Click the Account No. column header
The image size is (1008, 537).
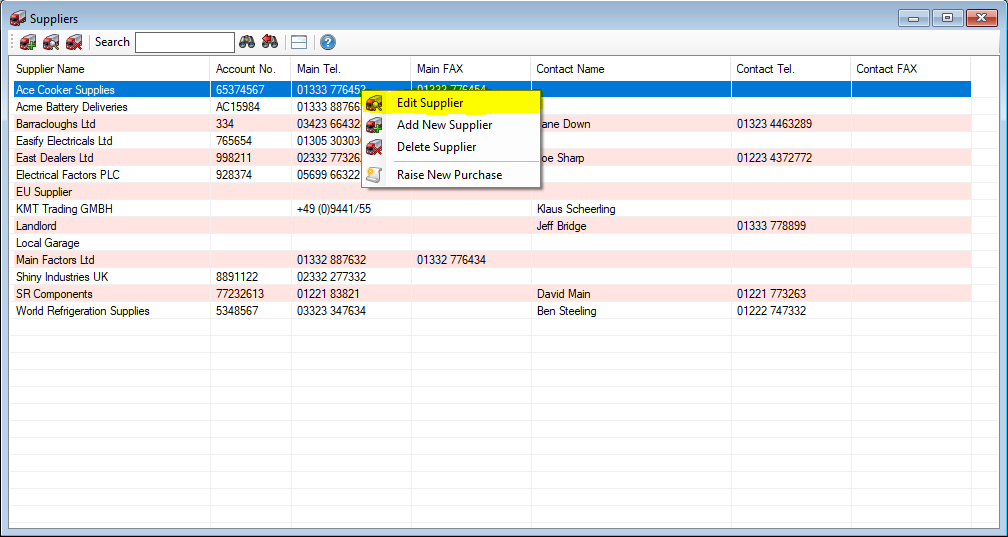click(245, 69)
